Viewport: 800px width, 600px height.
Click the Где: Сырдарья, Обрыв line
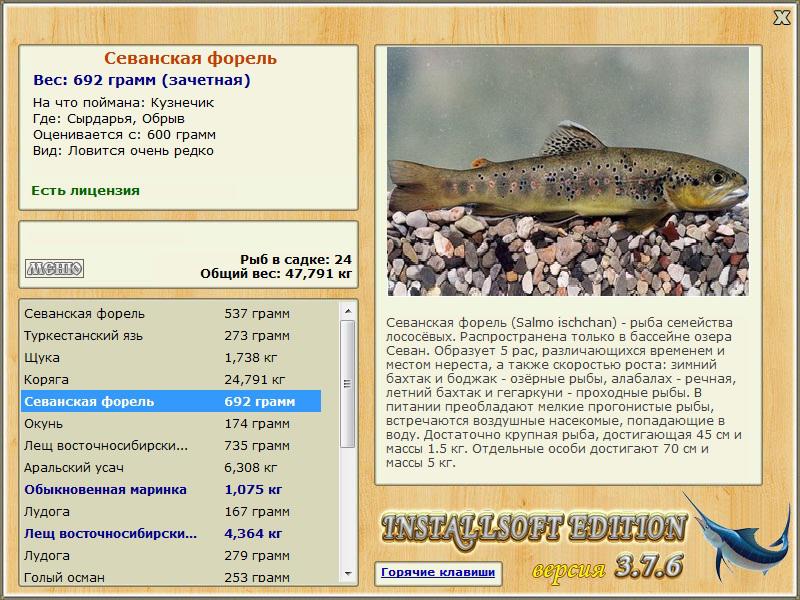pos(109,119)
